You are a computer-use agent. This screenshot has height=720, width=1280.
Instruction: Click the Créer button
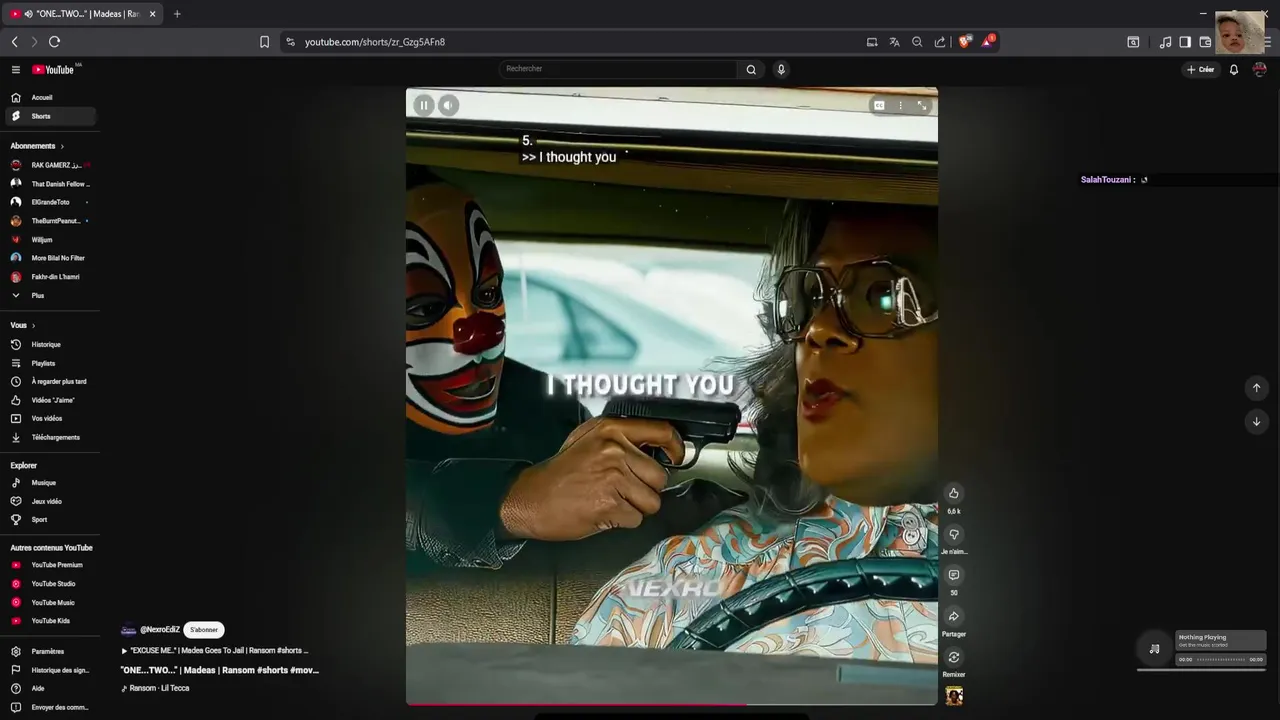pos(1200,69)
